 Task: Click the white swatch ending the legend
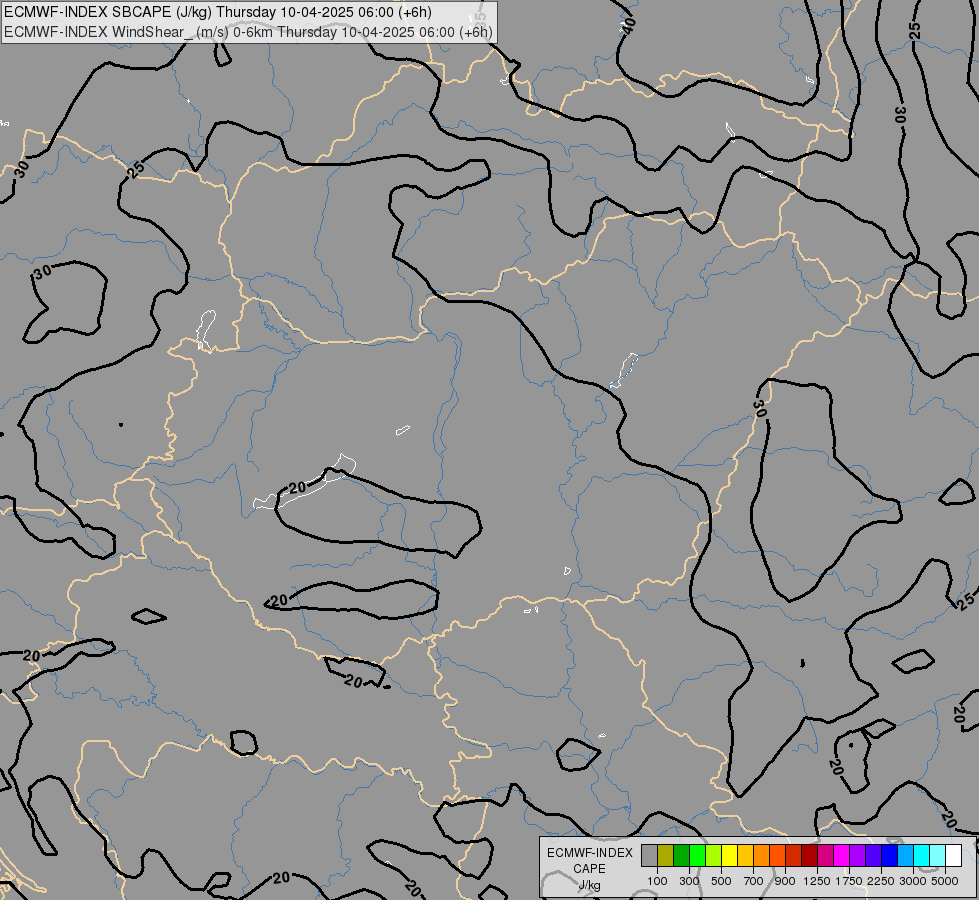click(x=953, y=856)
